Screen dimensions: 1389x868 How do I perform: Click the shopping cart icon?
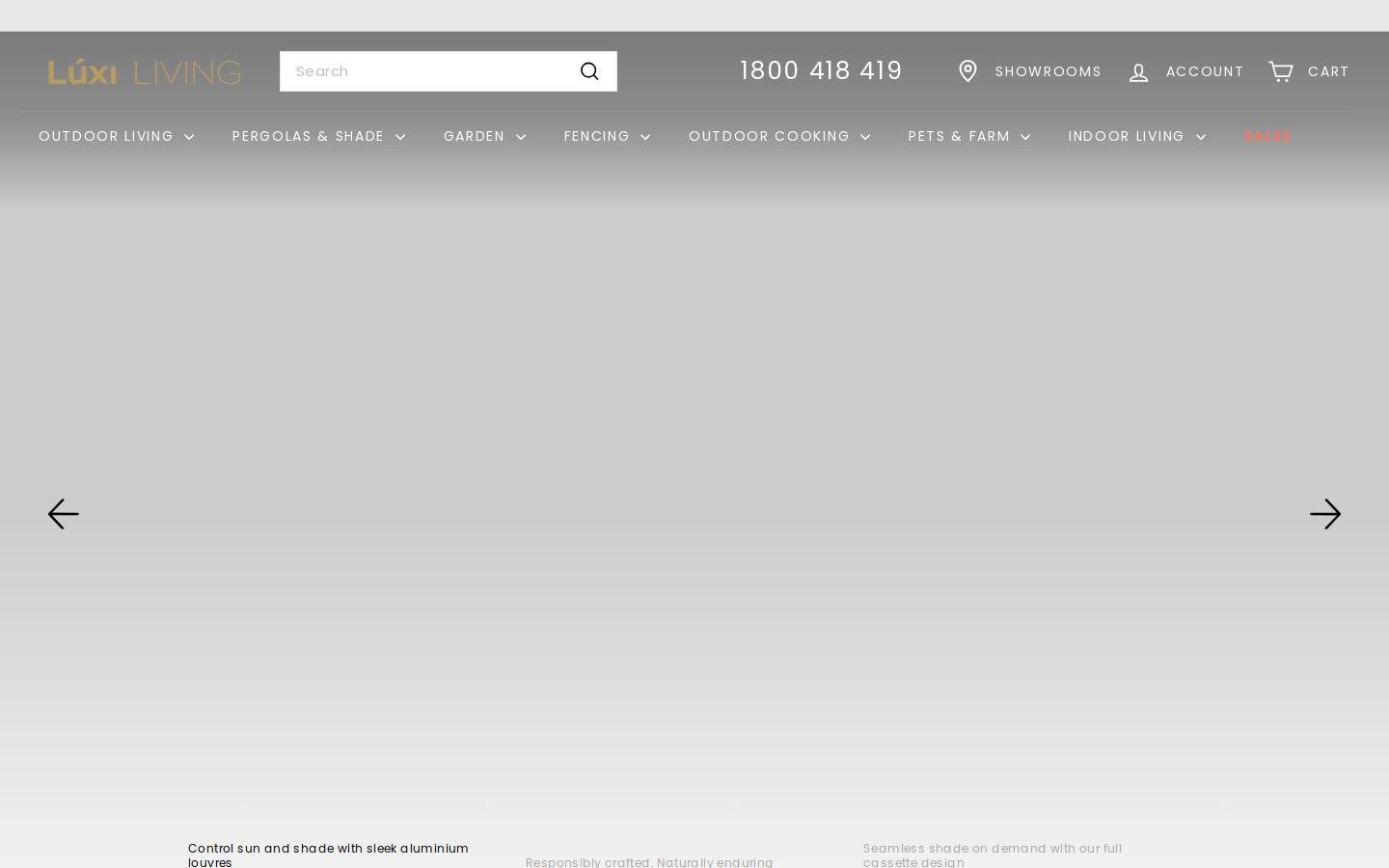click(1280, 71)
